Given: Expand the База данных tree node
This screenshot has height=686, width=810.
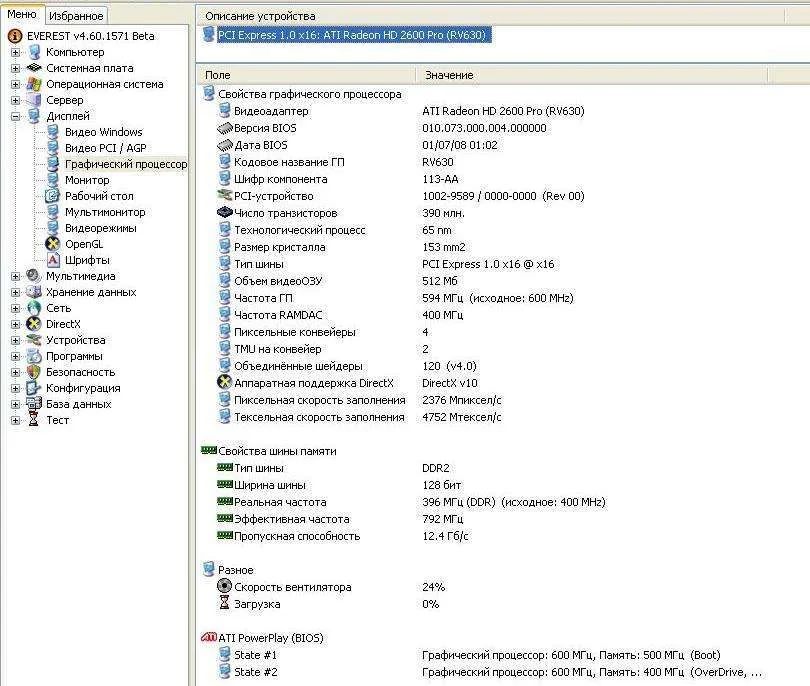Looking at the screenshot, I should 15,404.
